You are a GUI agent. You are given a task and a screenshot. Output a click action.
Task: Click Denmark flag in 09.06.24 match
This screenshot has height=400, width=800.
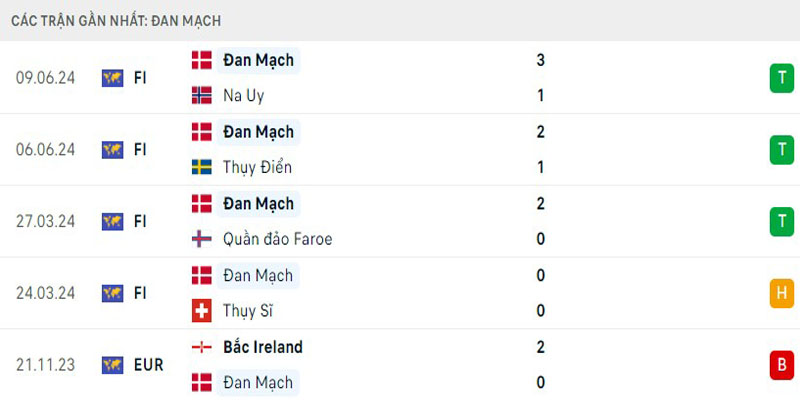pyautogui.click(x=201, y=60)
